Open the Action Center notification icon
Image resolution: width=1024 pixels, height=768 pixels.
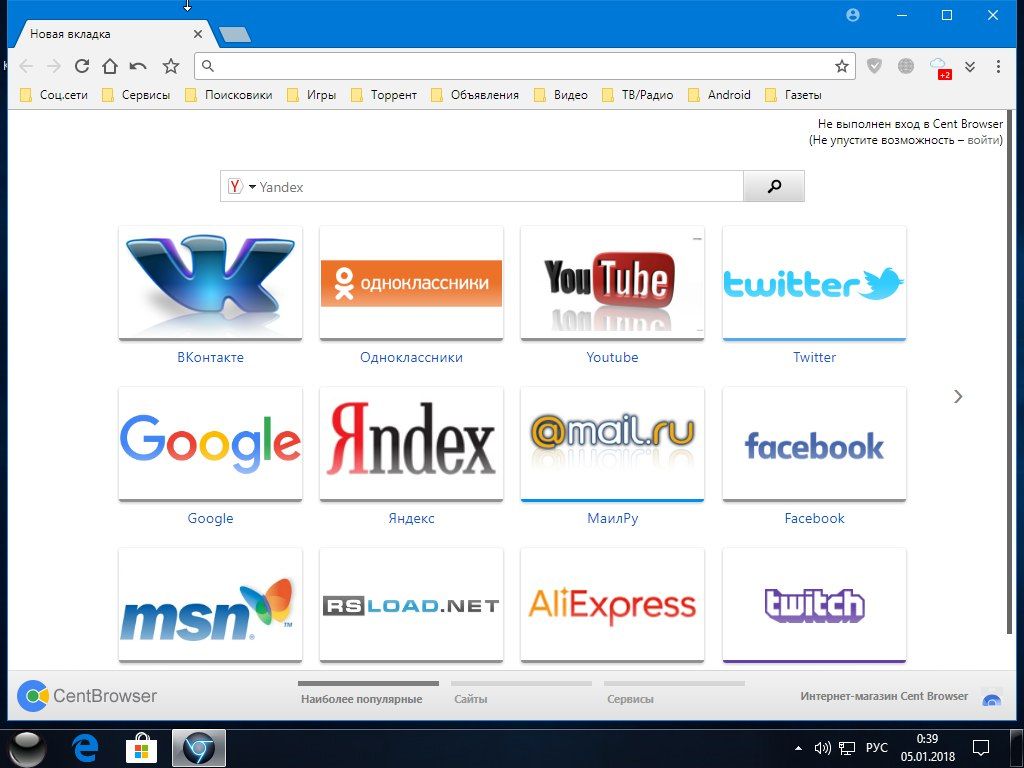(981, 748)
